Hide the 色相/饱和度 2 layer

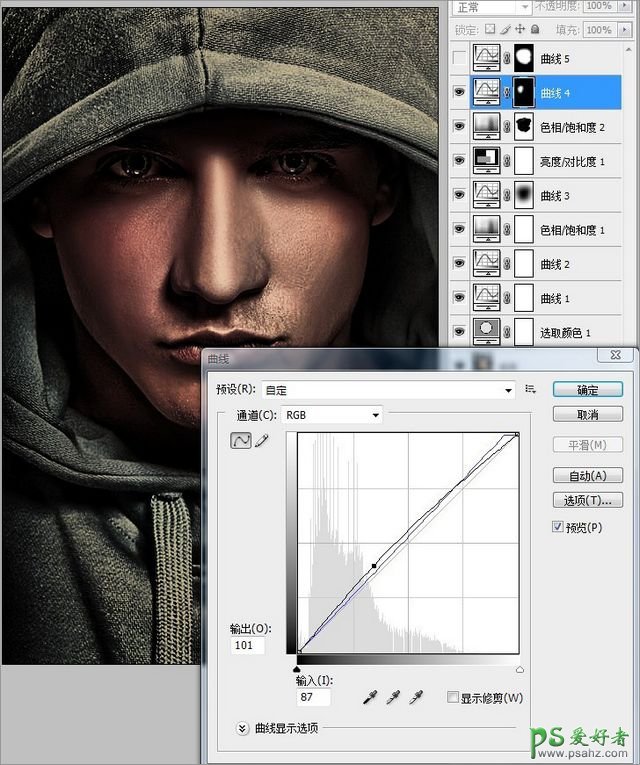(x=459, y=127)
